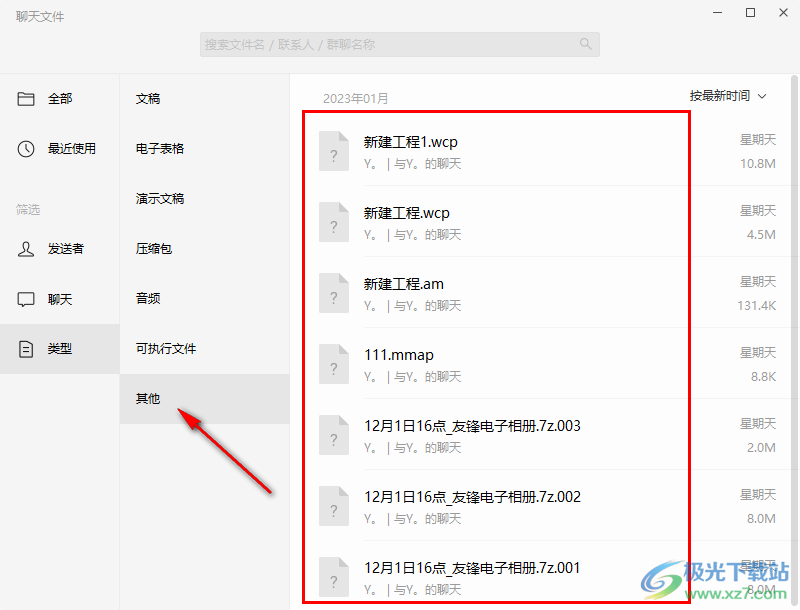Toggle the 演示文稿 category selection
The width and height of the screenshot is (800, 610).
[156, 198]
